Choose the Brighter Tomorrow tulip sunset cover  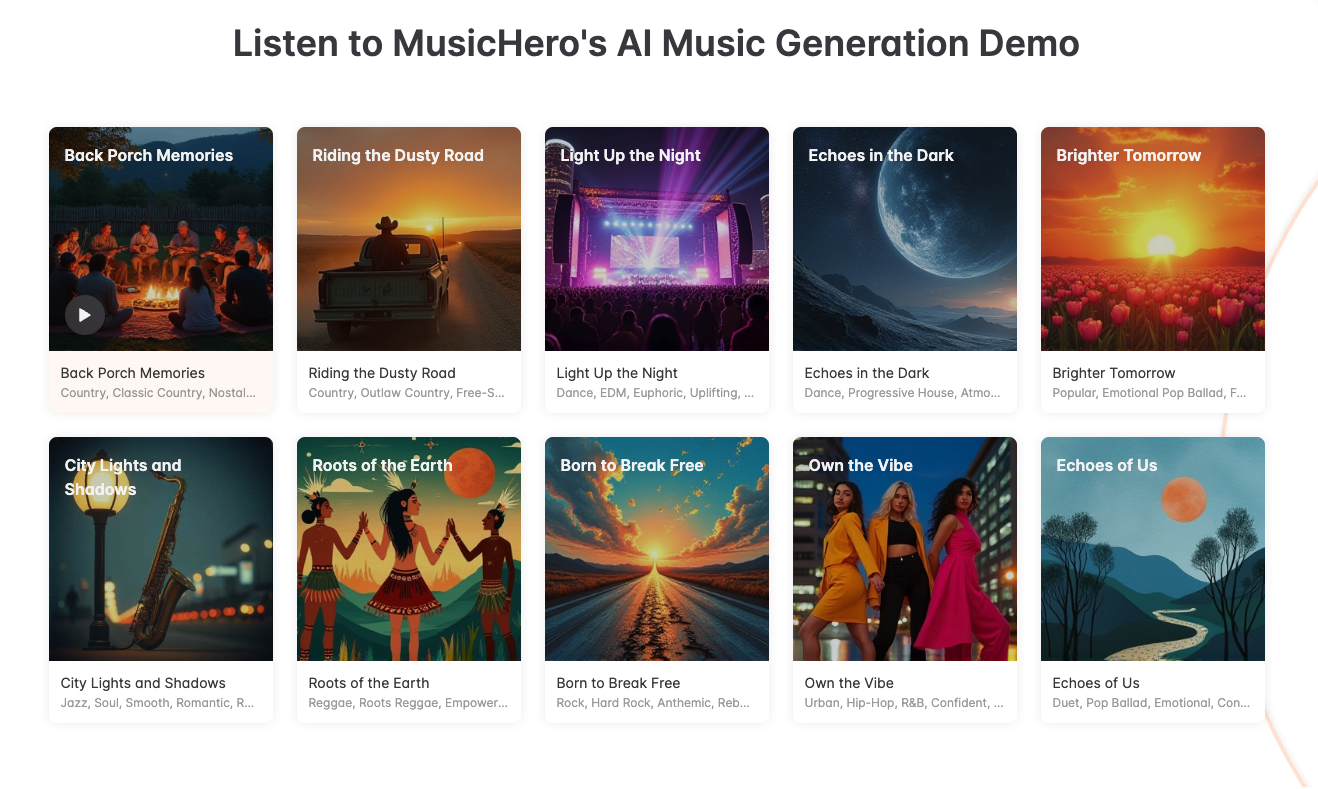pos(1153,239)
